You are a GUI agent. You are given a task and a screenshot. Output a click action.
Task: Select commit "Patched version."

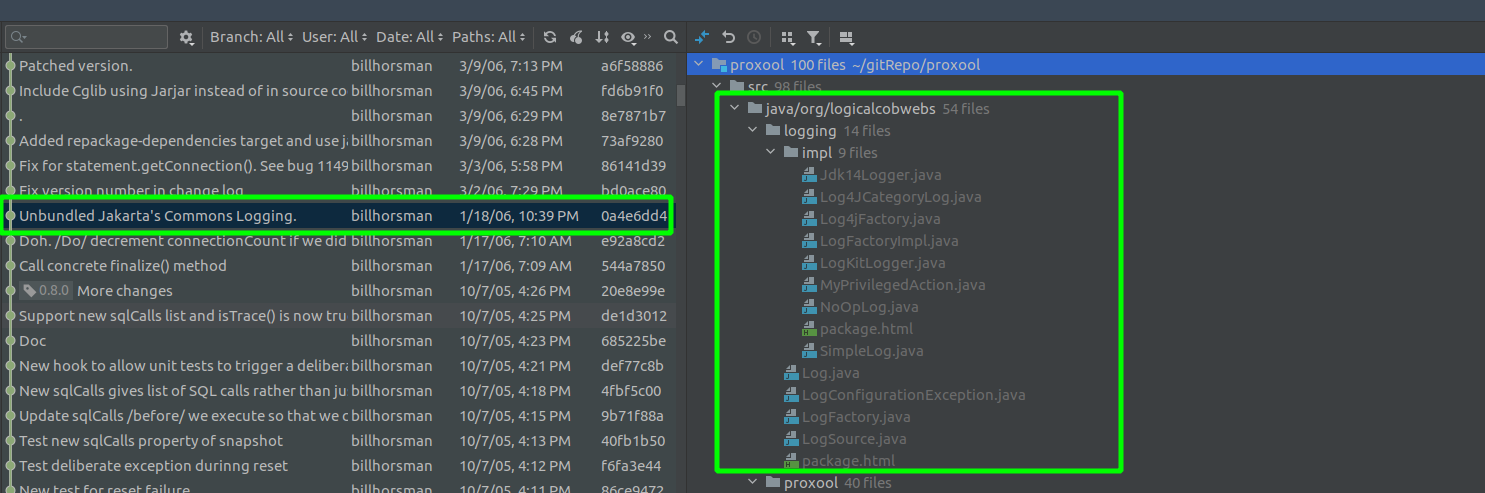[75, 66]
